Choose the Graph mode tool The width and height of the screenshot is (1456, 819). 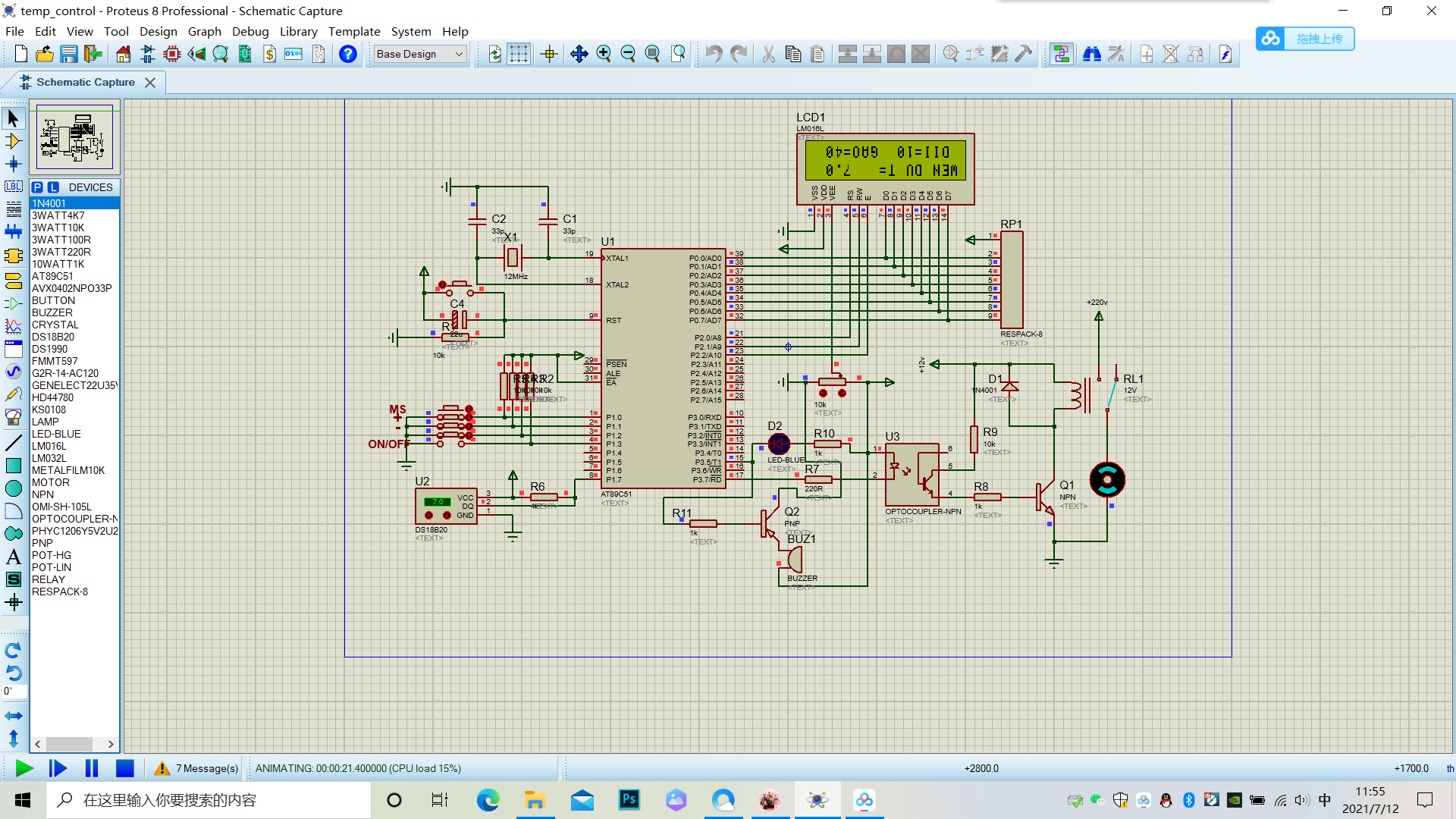click(13, 326)
